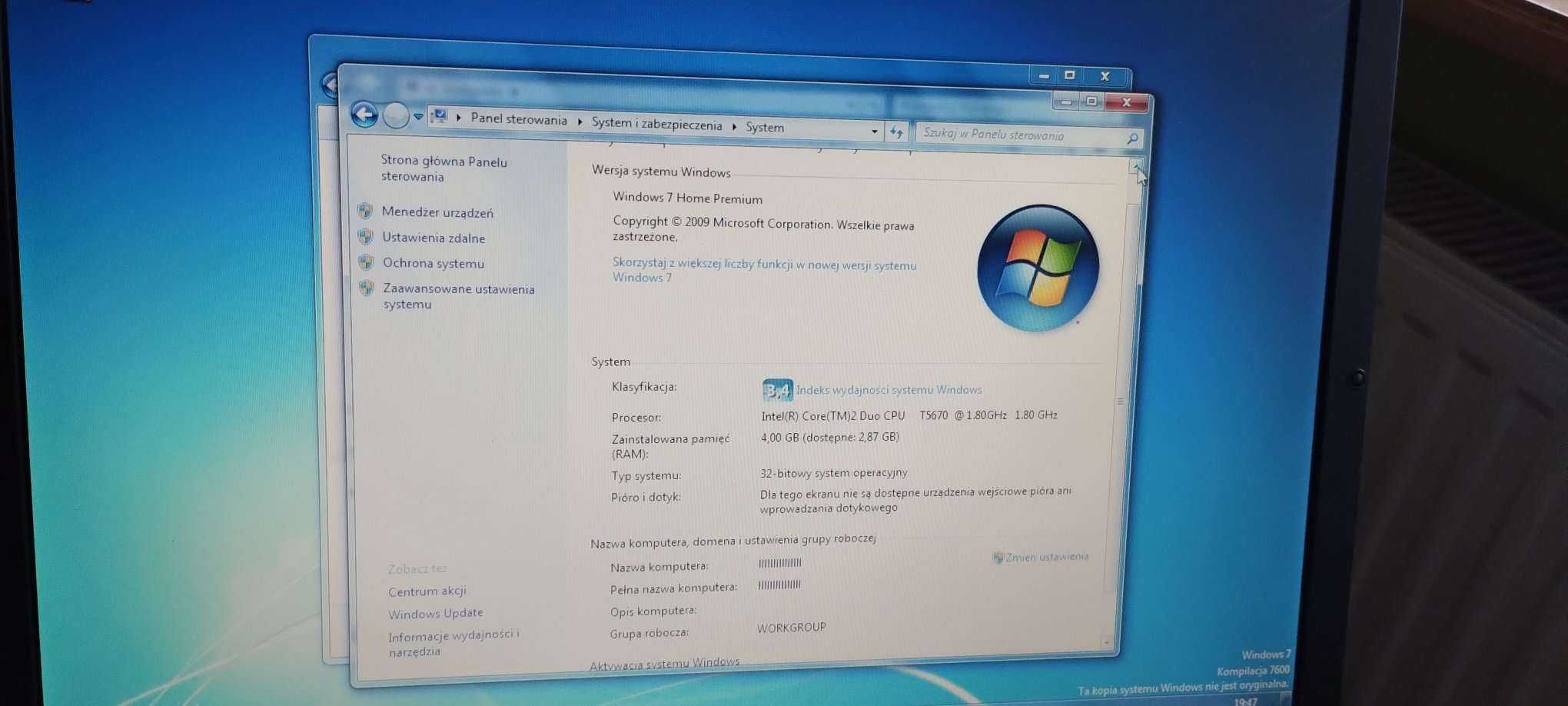Click shield icon beside 'Menedżer urządzeń'
1568x706 pixels.
pyautogui.click(x=365, y=211)
